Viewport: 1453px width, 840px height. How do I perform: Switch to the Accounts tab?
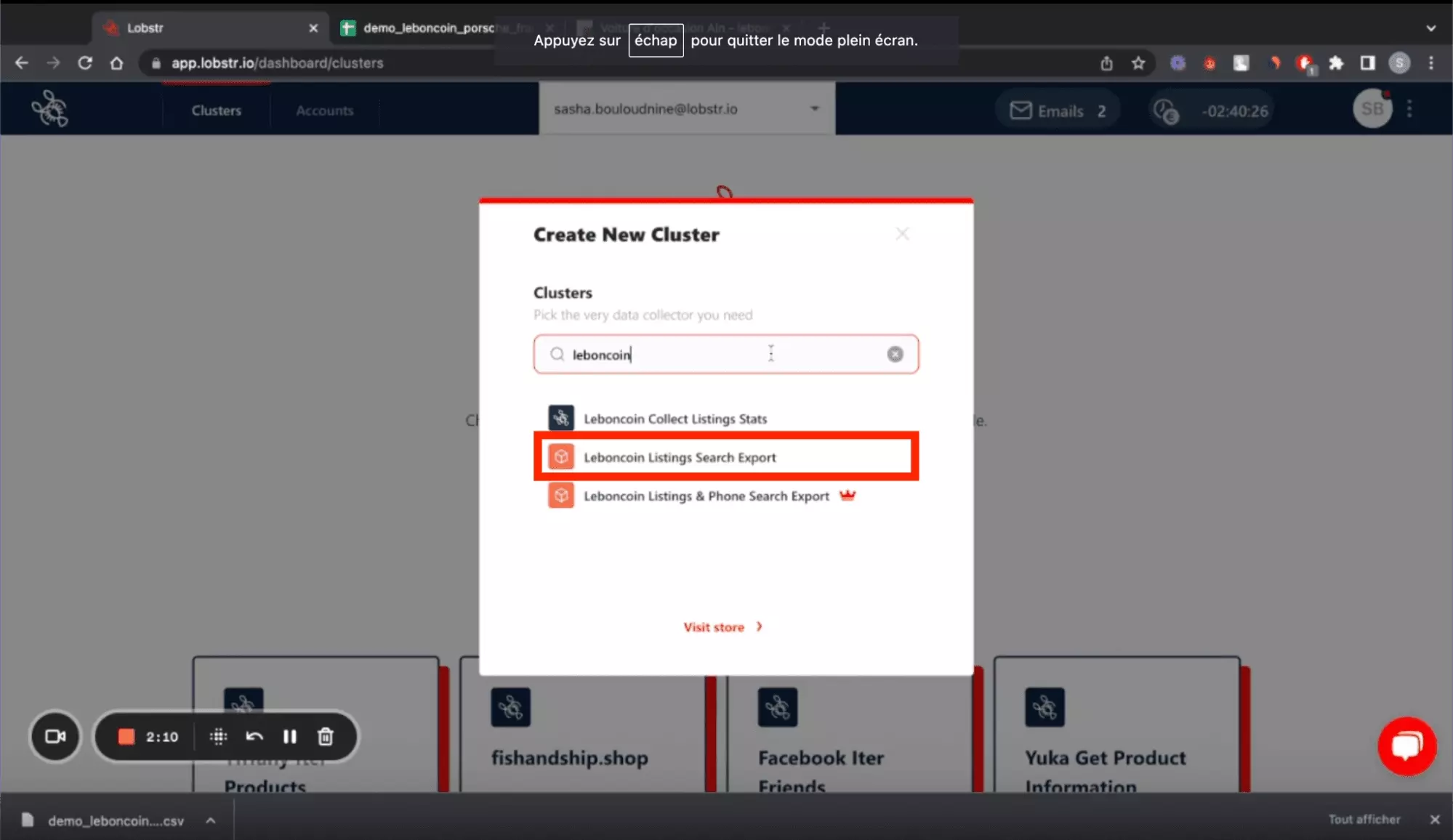pos(324,110)
